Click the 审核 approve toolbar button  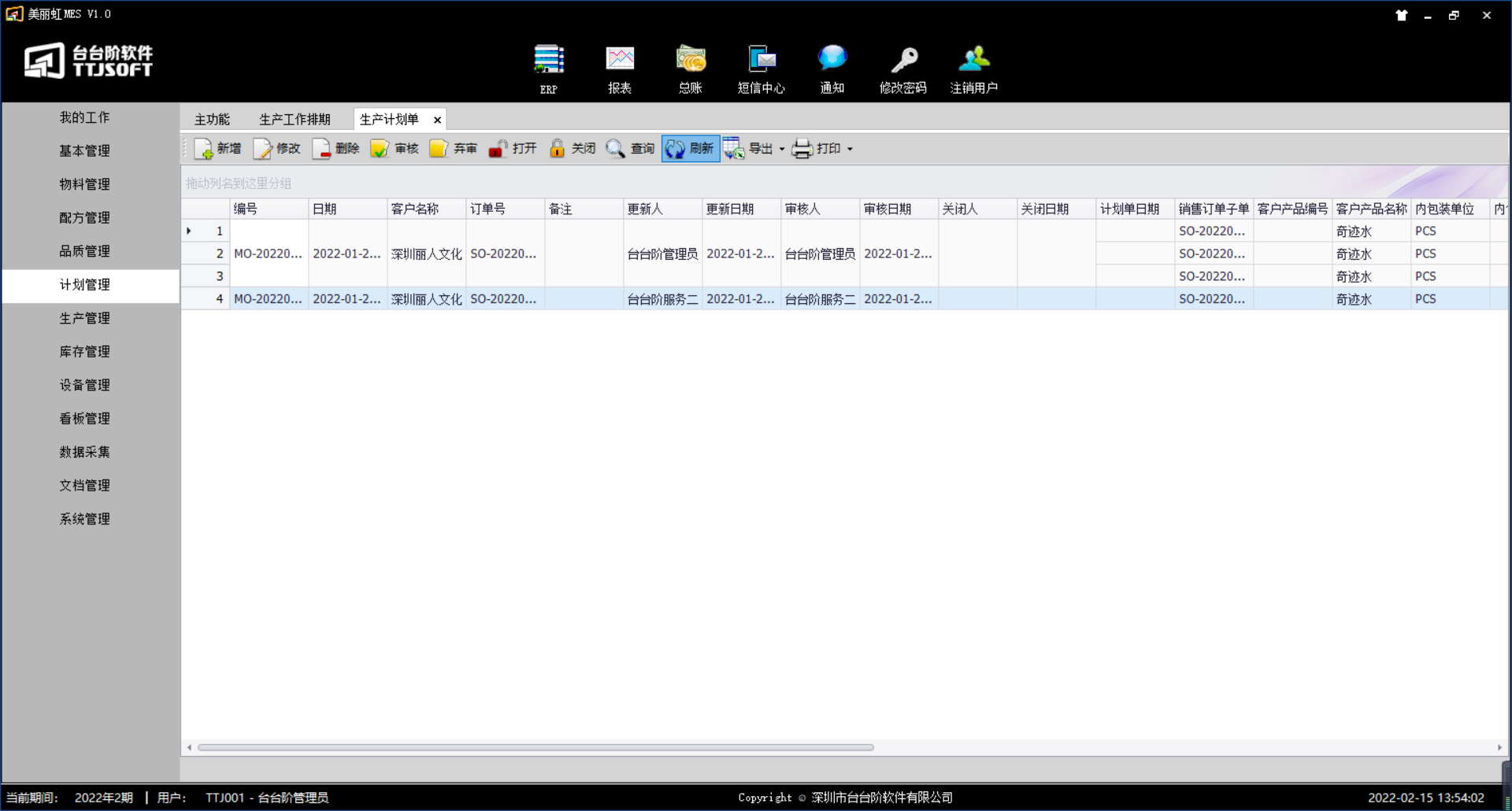pos(395,149)
